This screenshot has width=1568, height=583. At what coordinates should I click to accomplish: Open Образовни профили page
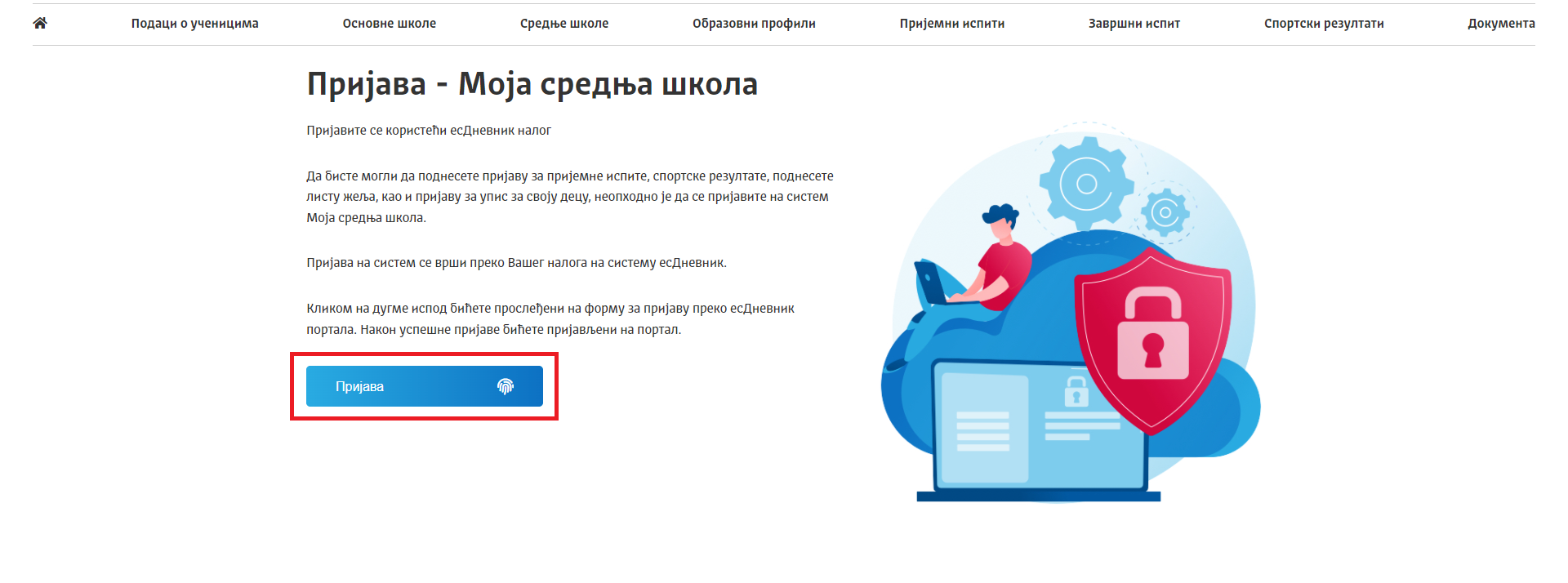754,24
